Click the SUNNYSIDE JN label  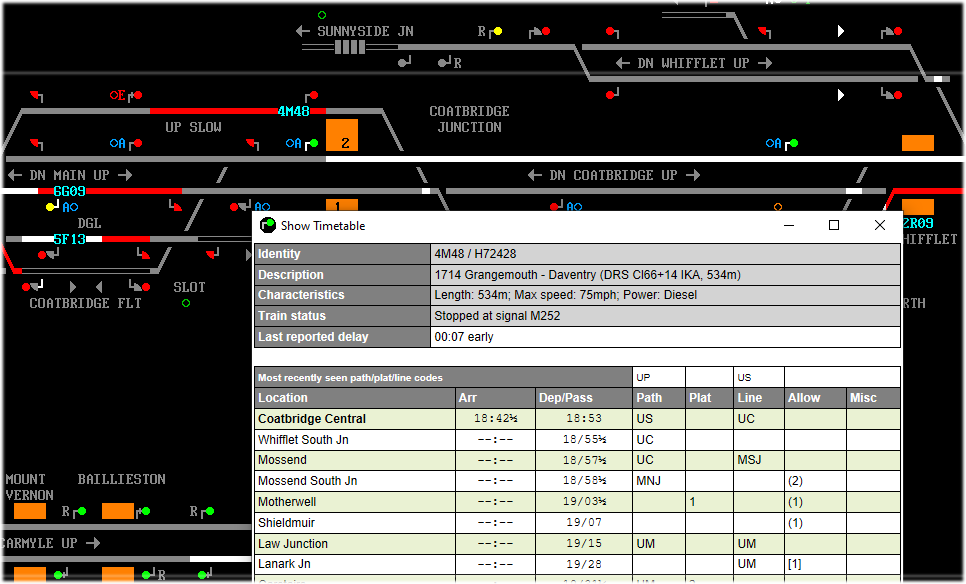point(365,31)
